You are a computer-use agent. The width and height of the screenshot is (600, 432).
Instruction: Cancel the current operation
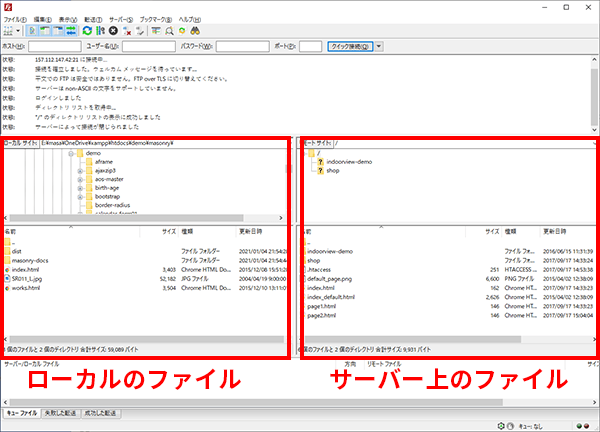pos(113,31)
